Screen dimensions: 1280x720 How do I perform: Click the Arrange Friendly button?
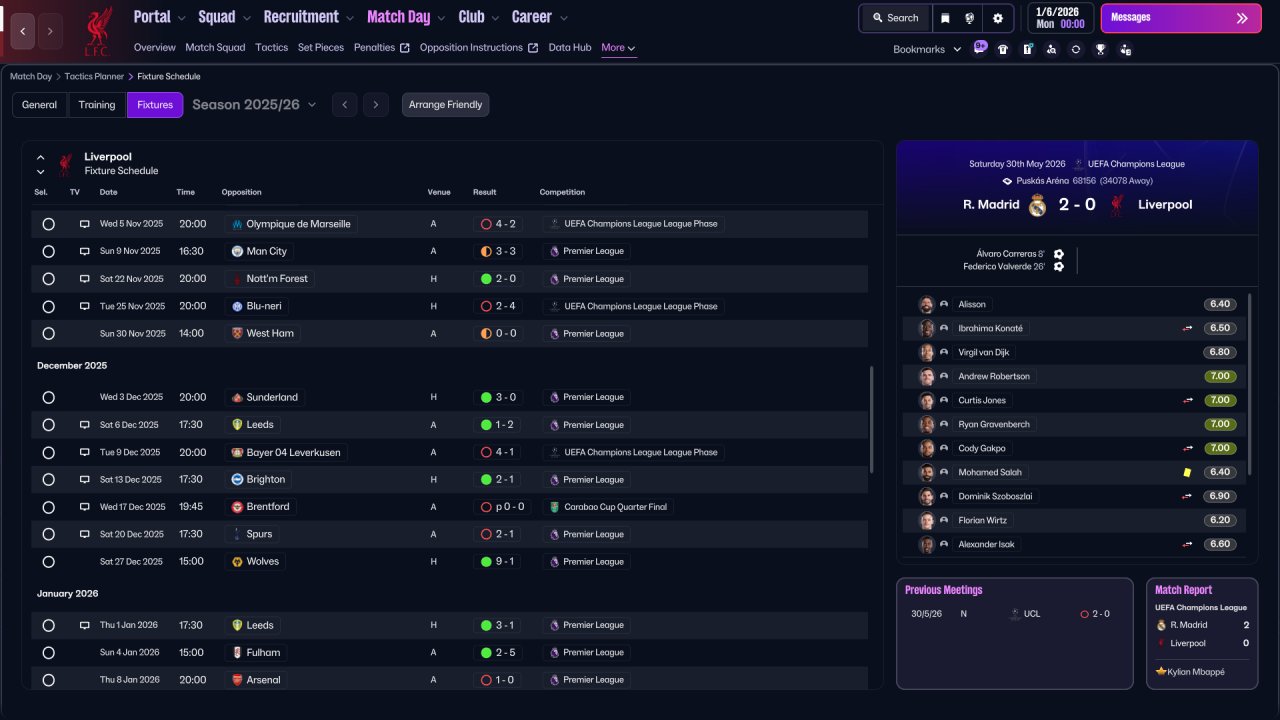[446, 105]
